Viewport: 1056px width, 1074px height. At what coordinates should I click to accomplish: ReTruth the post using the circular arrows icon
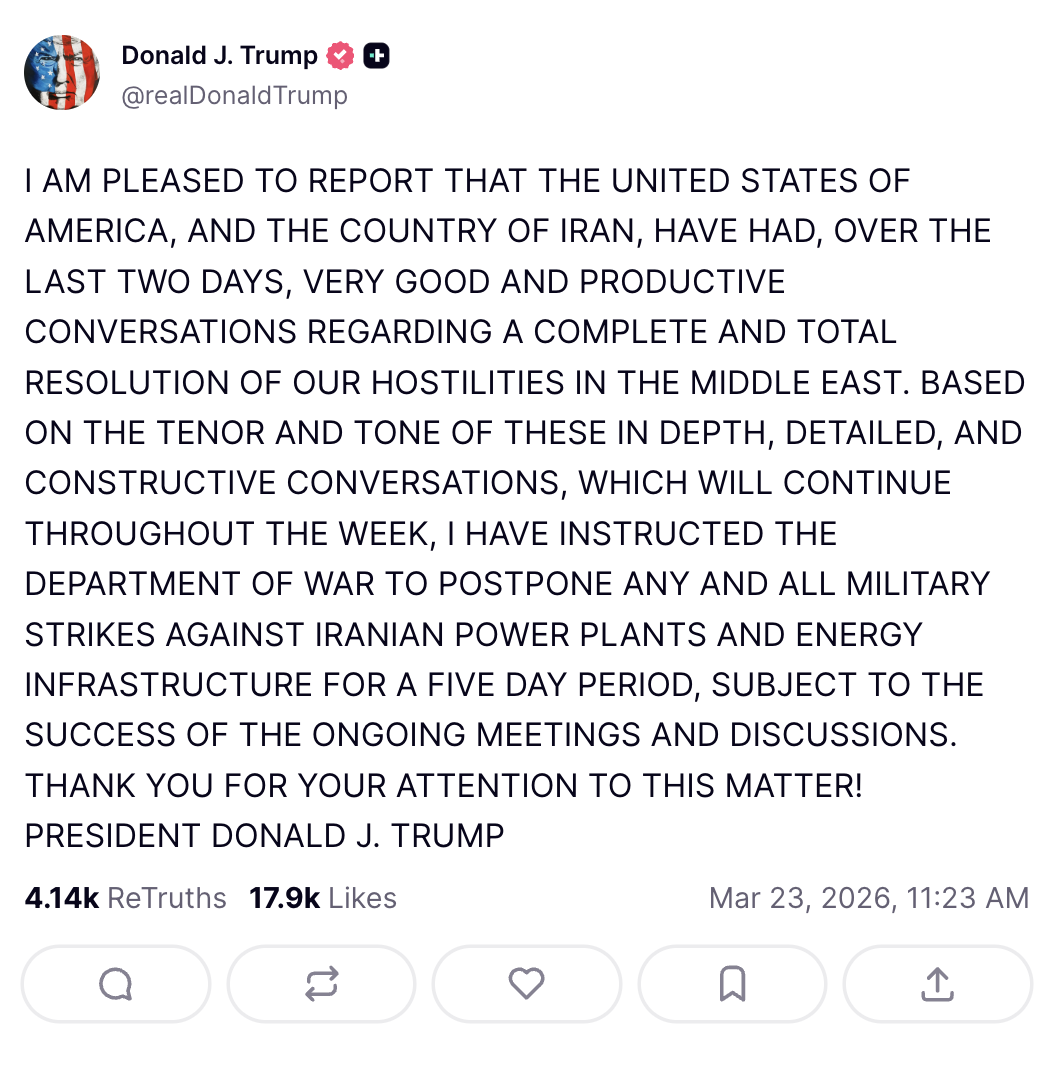321,984
